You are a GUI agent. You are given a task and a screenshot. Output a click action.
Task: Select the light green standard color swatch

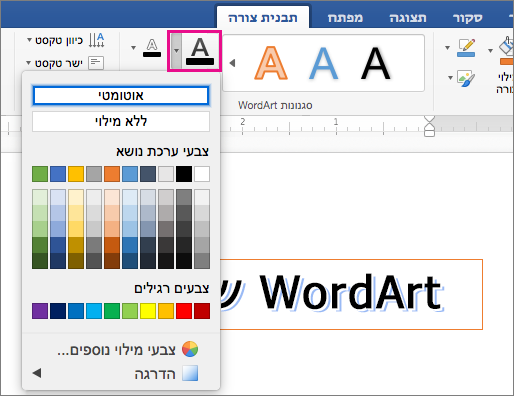130,311
